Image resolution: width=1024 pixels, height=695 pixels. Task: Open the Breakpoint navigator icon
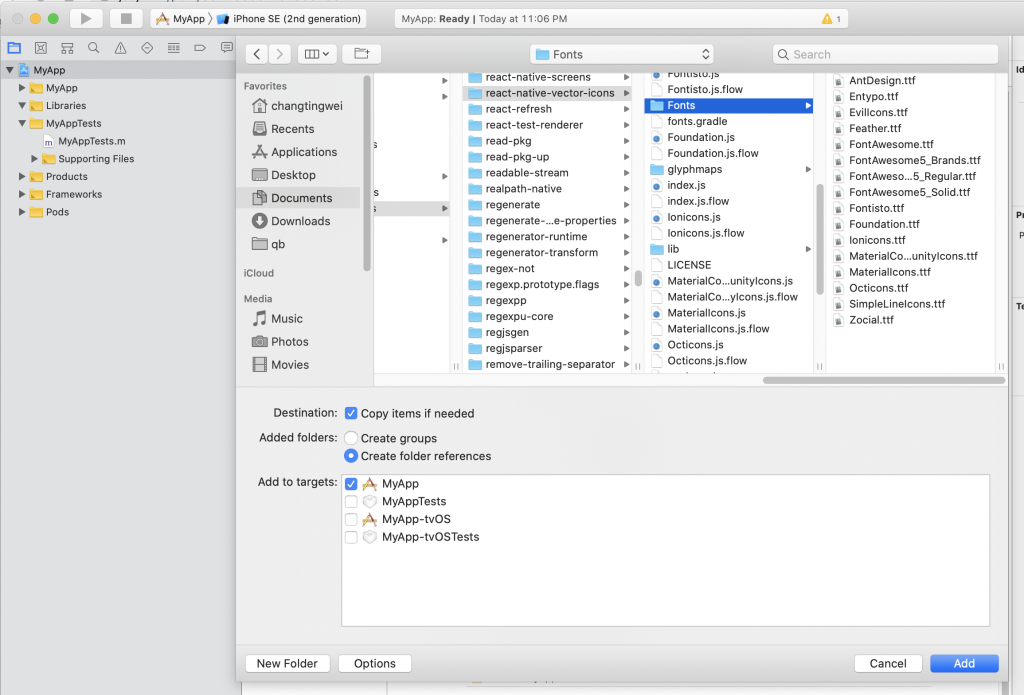(x=200, y=48)
